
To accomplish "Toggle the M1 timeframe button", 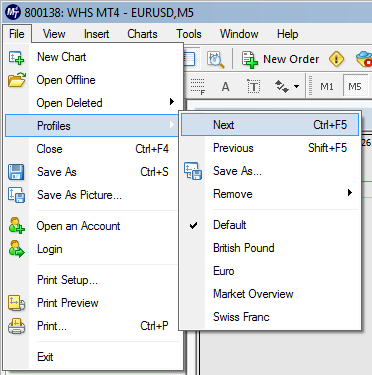I will point(327,87).
